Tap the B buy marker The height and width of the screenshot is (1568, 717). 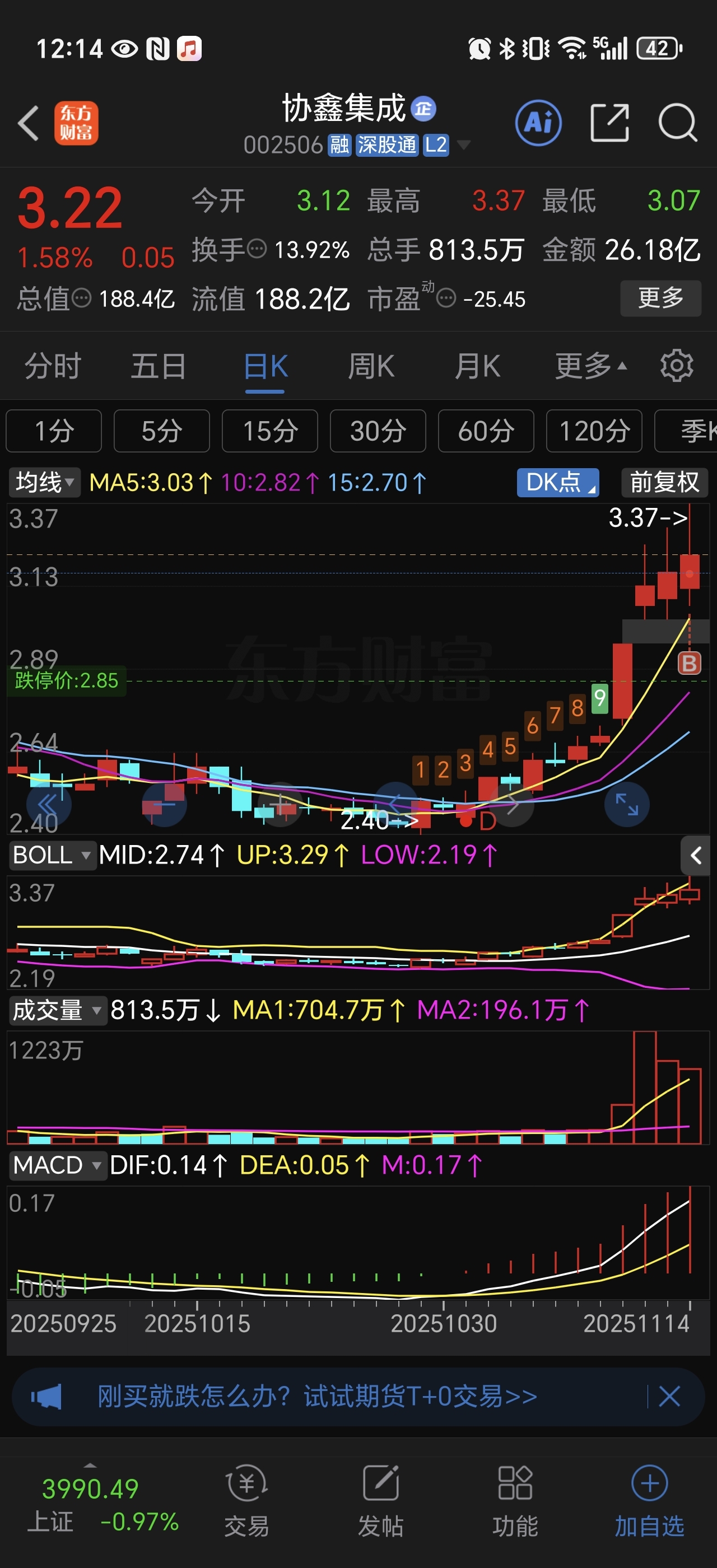click(690, 663)
